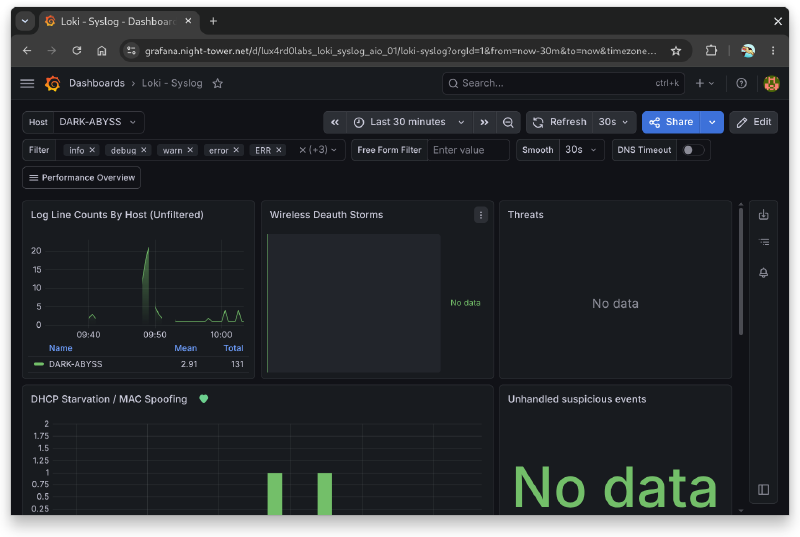Screen dimensions: 800x537
Task: Open the Host DARK-ABYSS dropdown
Action: (x=97, y=122)
